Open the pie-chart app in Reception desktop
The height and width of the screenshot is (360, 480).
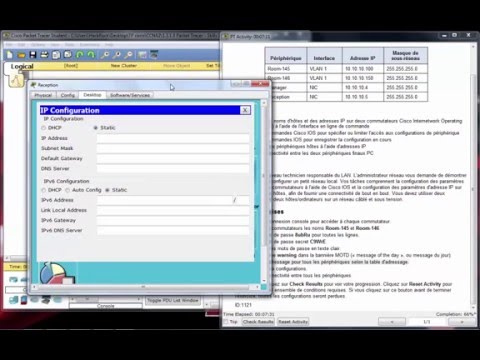click(57, 273)
